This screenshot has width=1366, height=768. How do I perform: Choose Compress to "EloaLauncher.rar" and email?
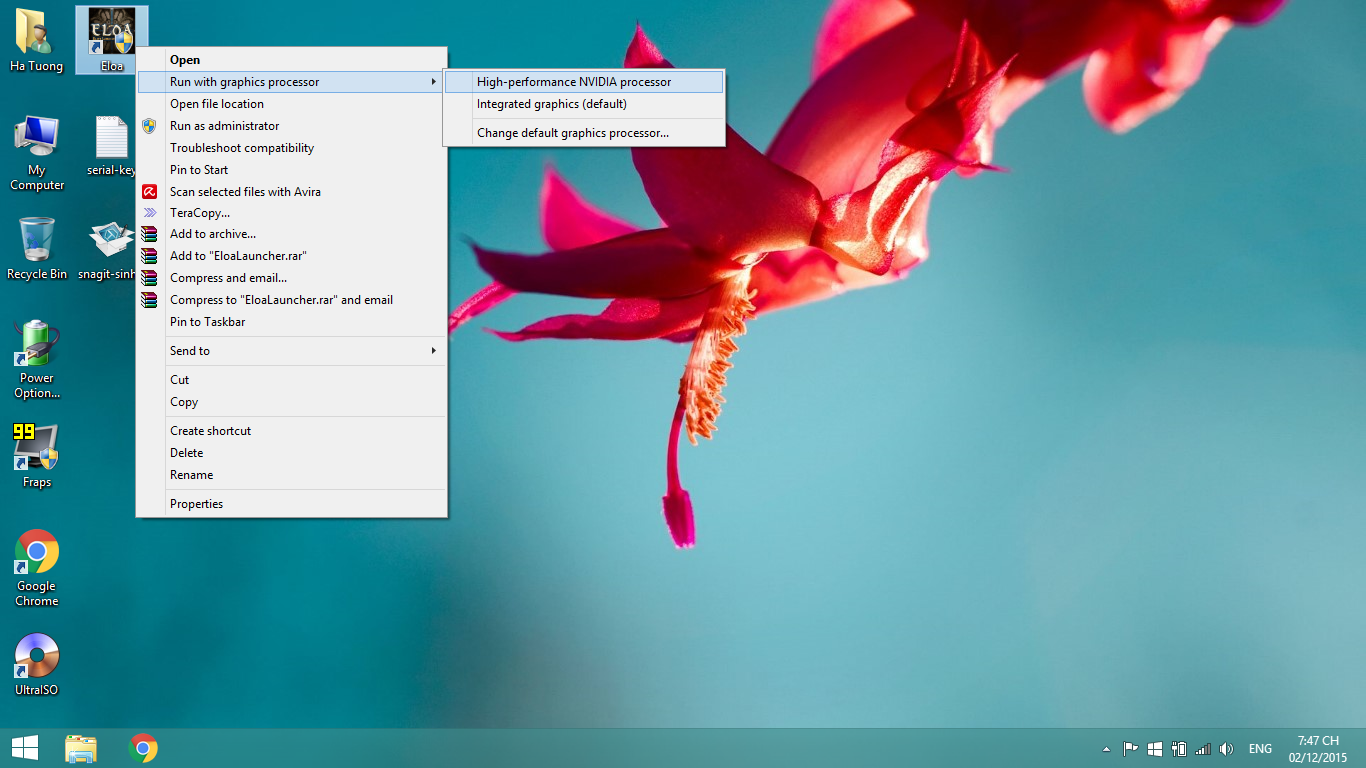(291, 300)
